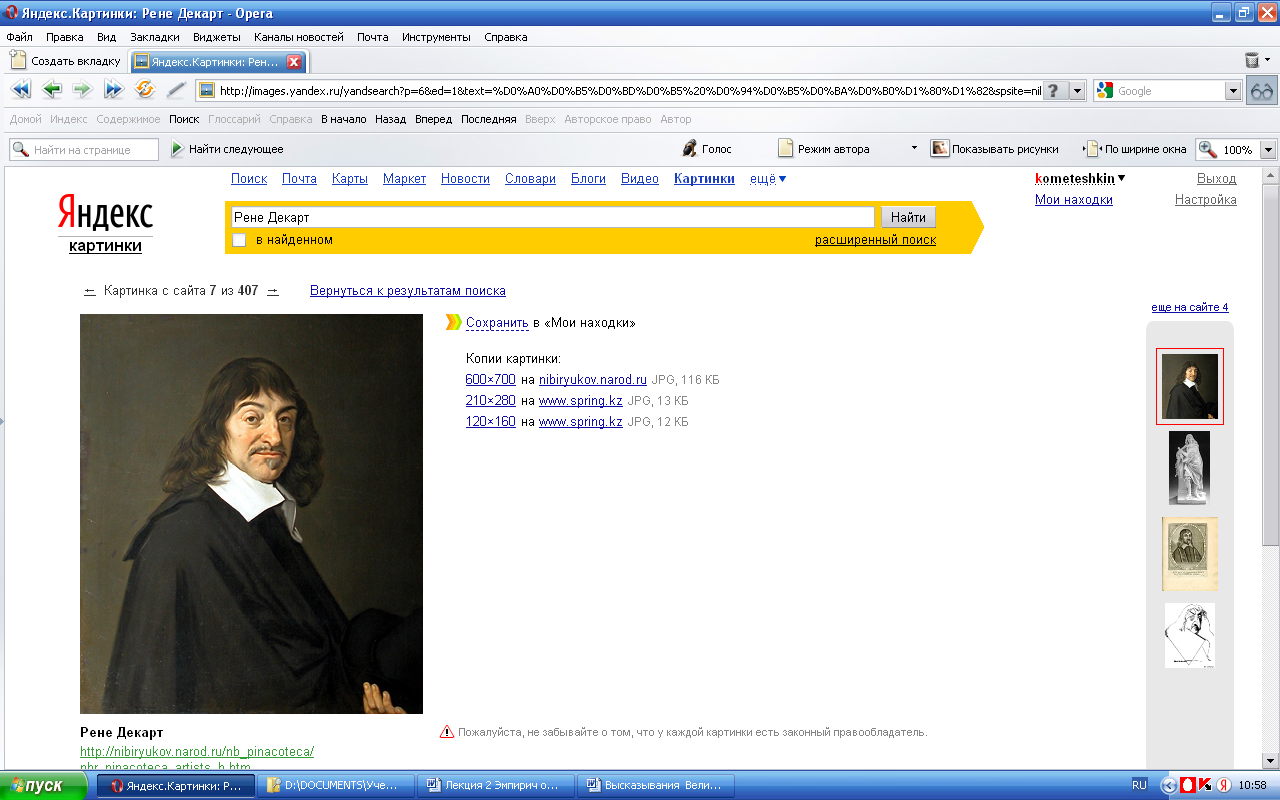Open the Режим автора dropdown arrow
1280x800 pixels.
coord(914,148)
